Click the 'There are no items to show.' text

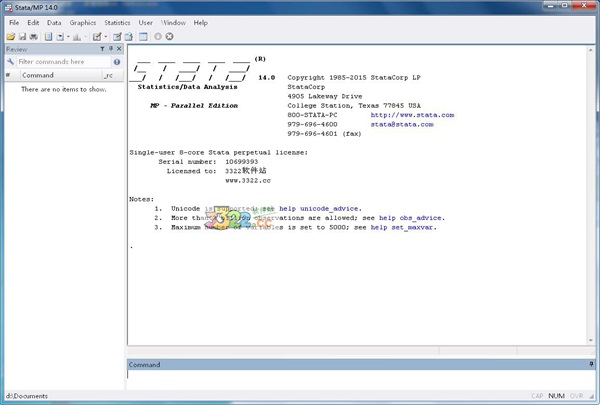(x=64, y=89)
